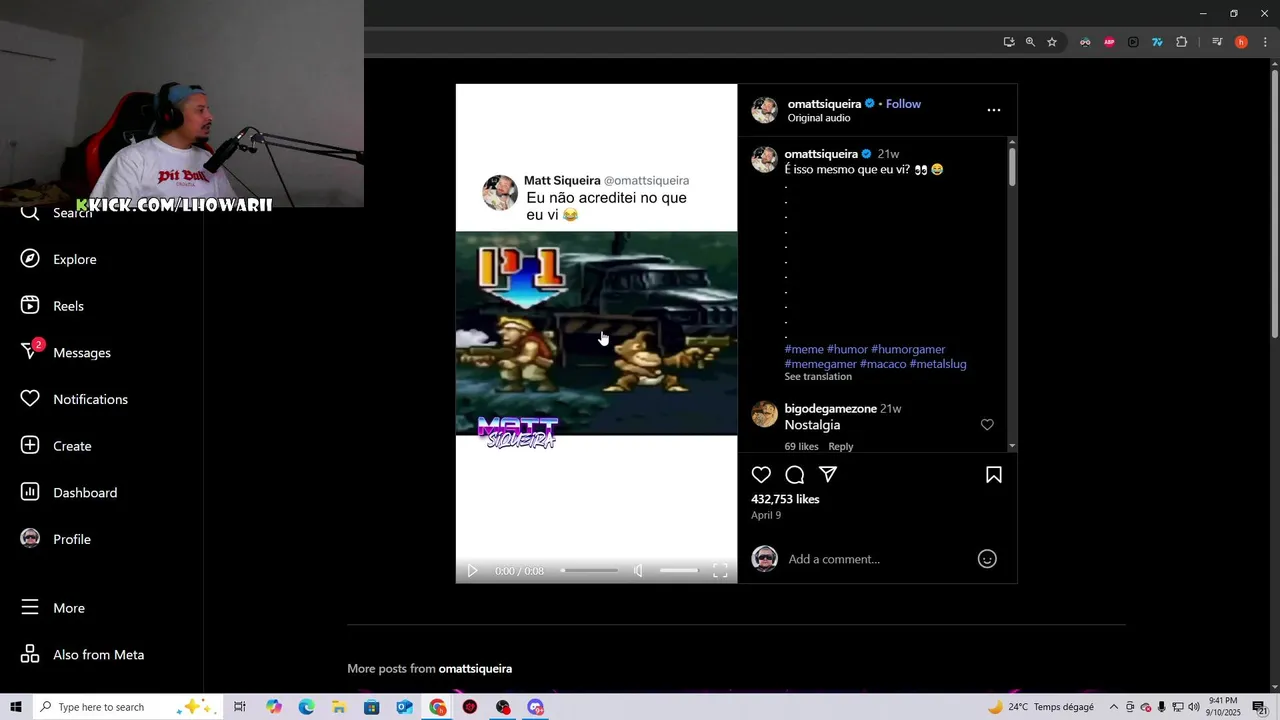Like the bigodegamezone comment
The height and width of the screenshot is (720, 1280).
click(x=987, y=425)
